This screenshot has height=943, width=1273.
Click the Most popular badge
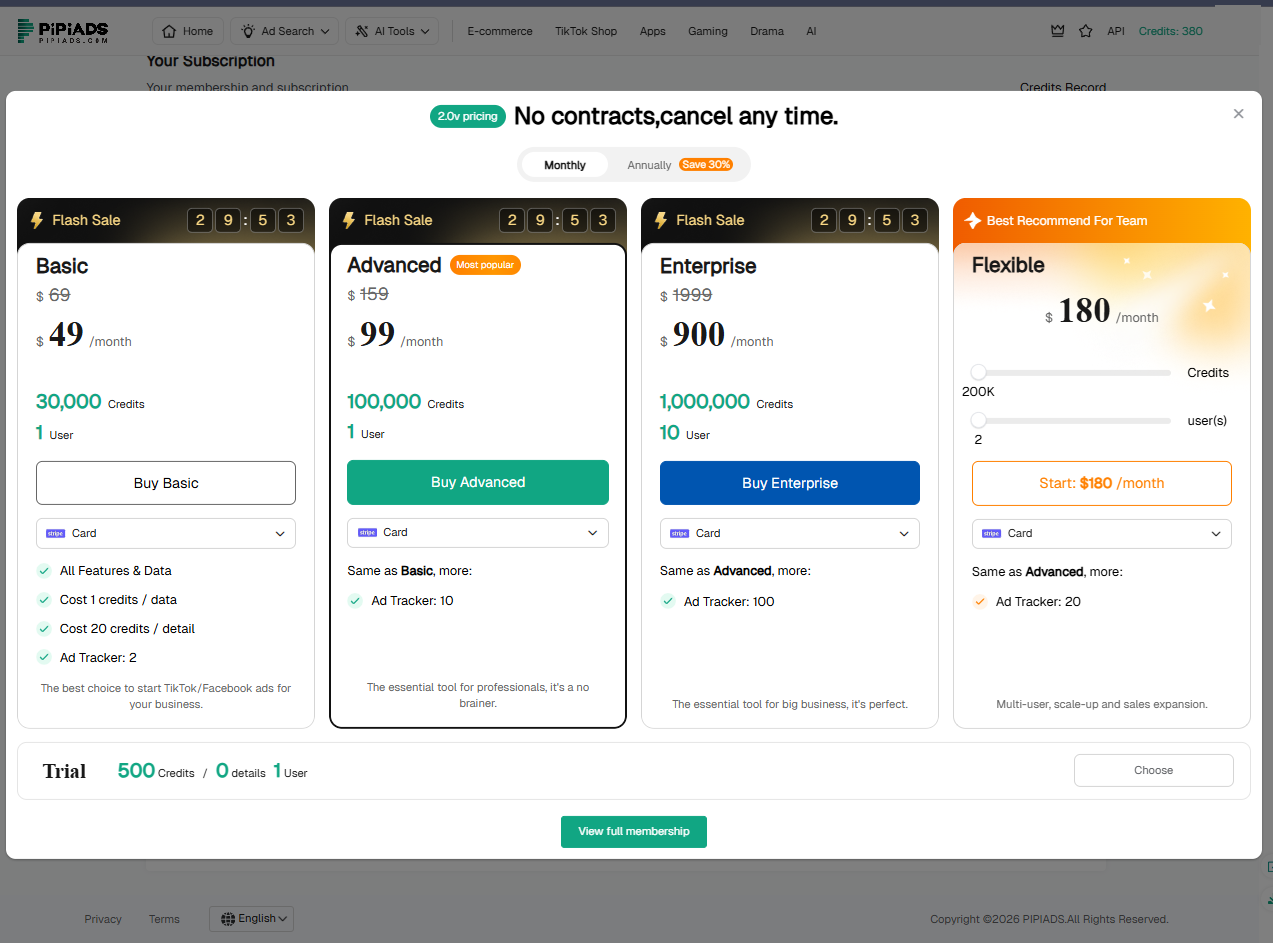tap(485, 265)
